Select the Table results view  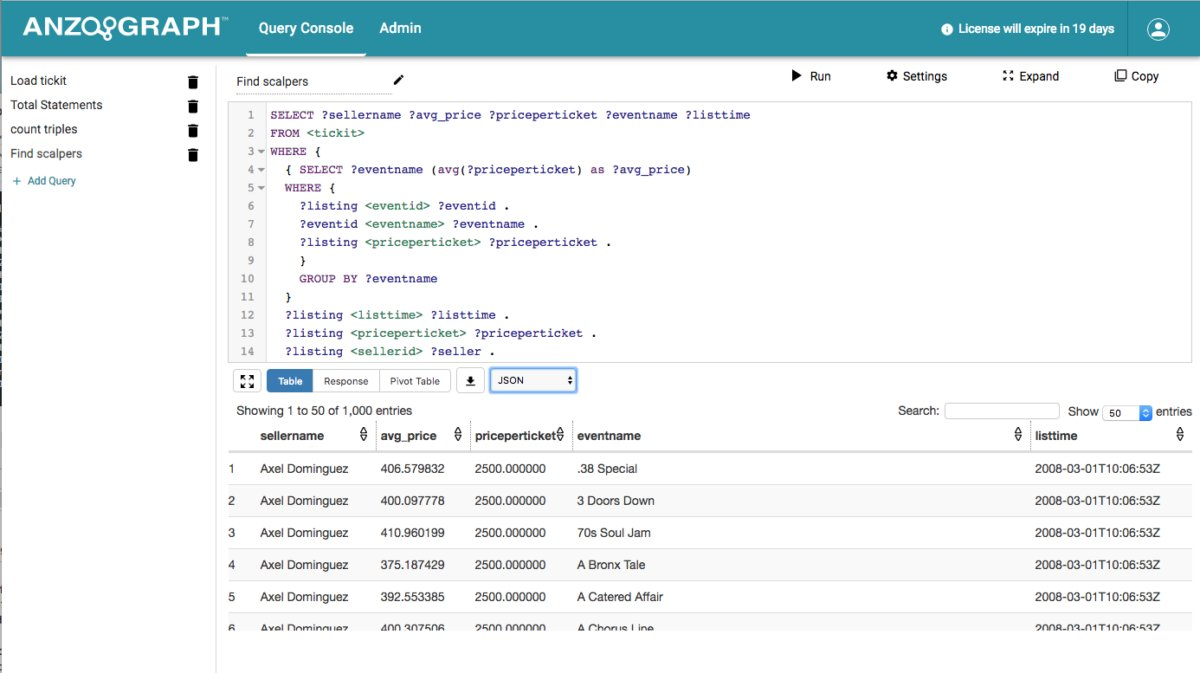290,381
